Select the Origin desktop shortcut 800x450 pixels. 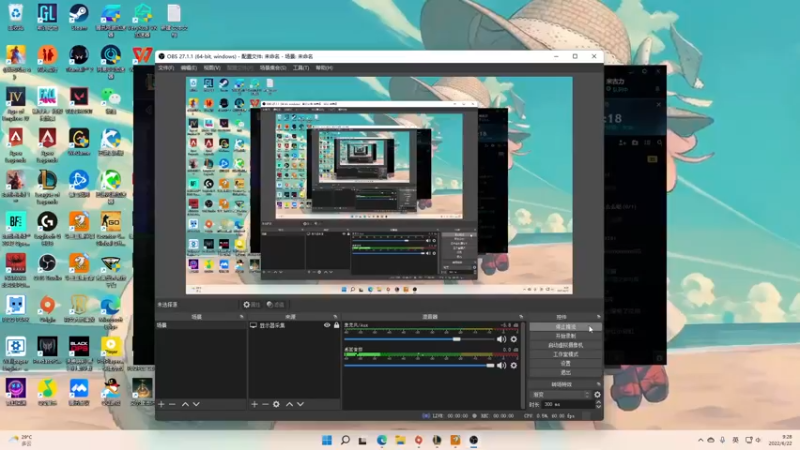pos(47,309)
